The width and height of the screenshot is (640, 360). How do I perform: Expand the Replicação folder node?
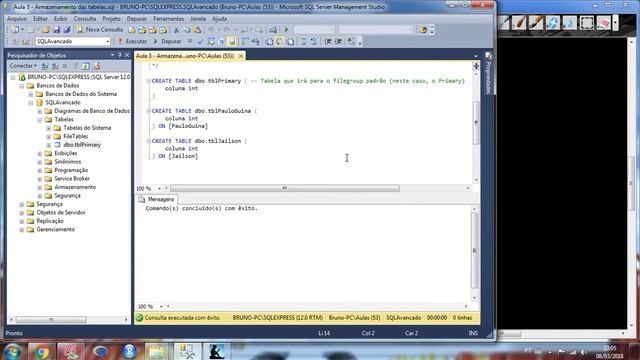coord(22,221)
